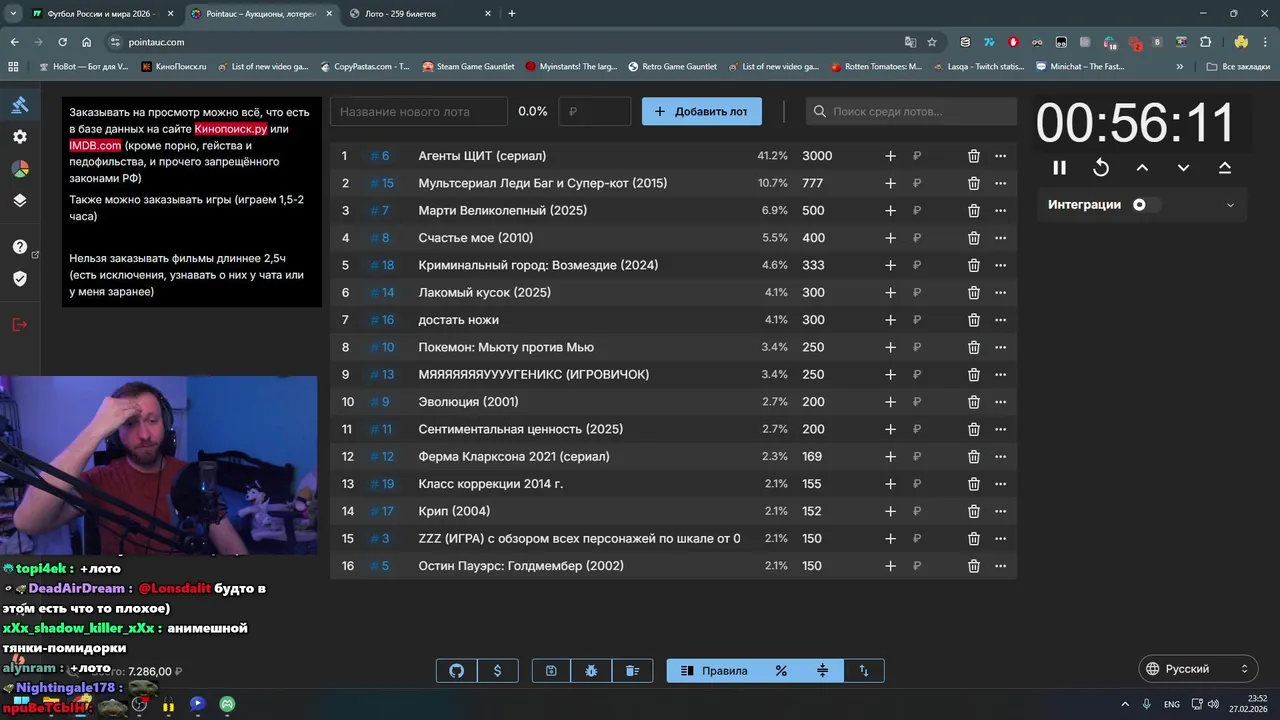Add amount to Покемон Мьюту lot
The height and width of the screenshot is (720, 1280).
click(x=890, y=347)
